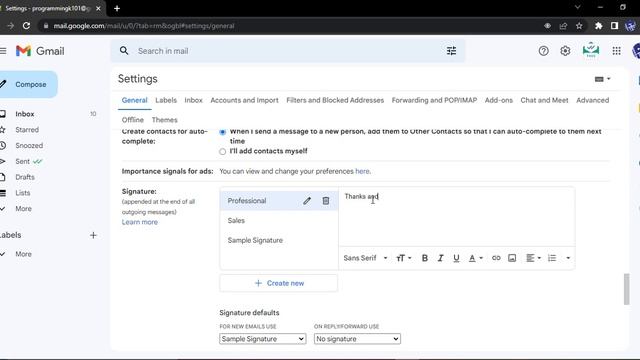Open input tools dropdown in Settings header

602,79
